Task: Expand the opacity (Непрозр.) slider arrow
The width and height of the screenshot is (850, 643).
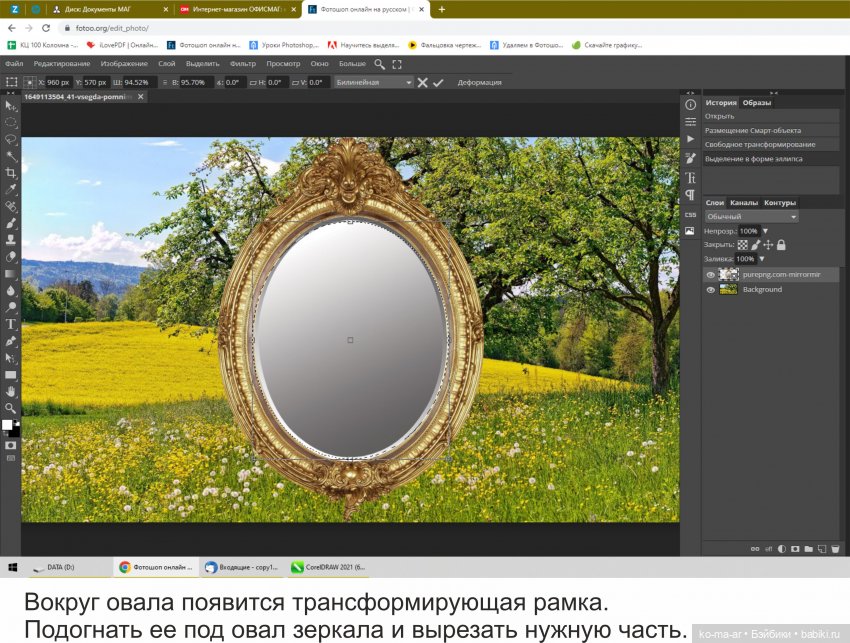Action: 765,231
